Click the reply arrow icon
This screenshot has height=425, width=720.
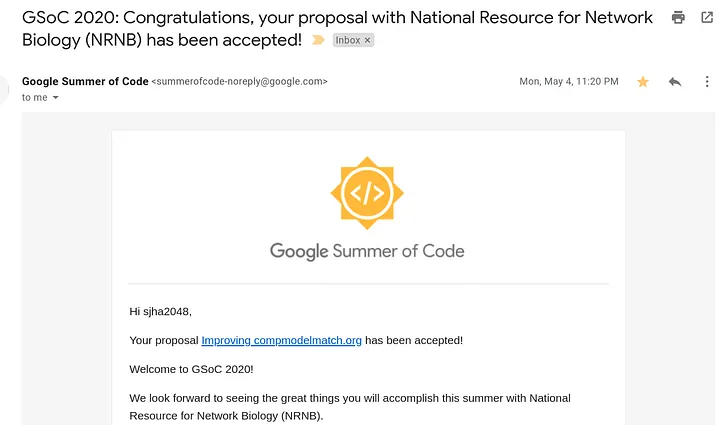tap(675, 82)
